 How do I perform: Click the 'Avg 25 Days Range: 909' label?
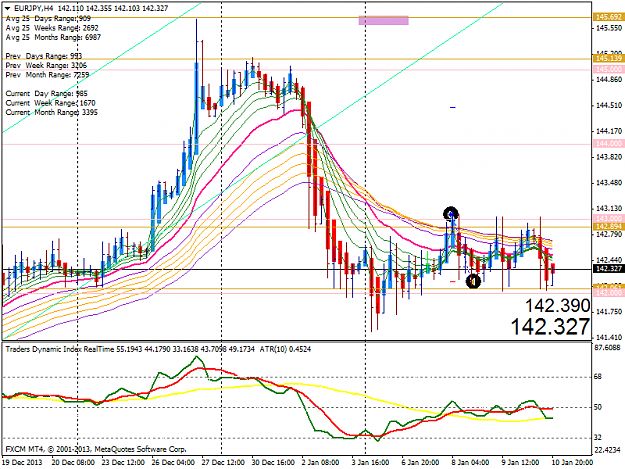(48, 18)
